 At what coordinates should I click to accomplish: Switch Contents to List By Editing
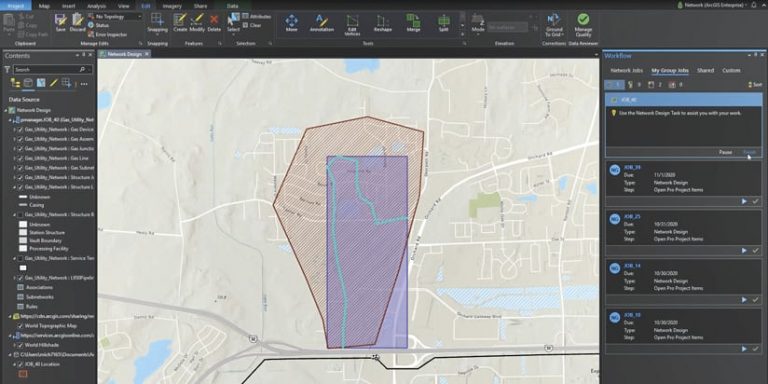click(x=54, y=83)
